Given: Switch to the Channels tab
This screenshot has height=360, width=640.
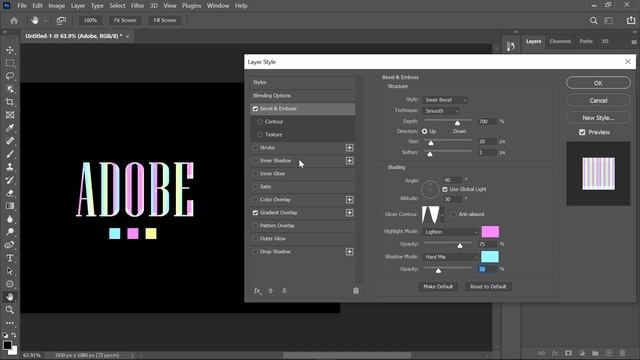Looking at the screenshot, I should [560, 41].
